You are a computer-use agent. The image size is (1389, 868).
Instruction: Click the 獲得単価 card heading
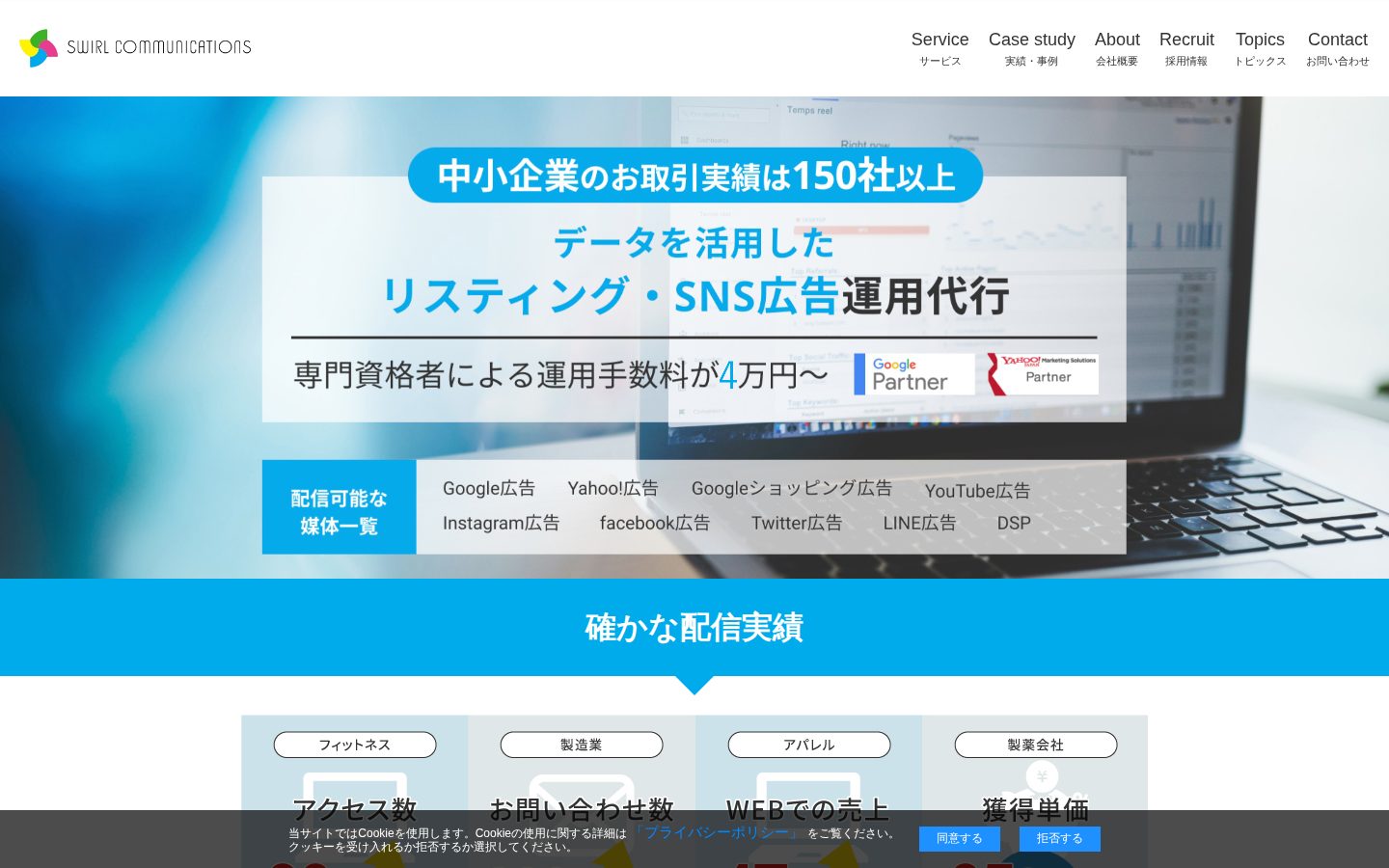click(1036, 808)
